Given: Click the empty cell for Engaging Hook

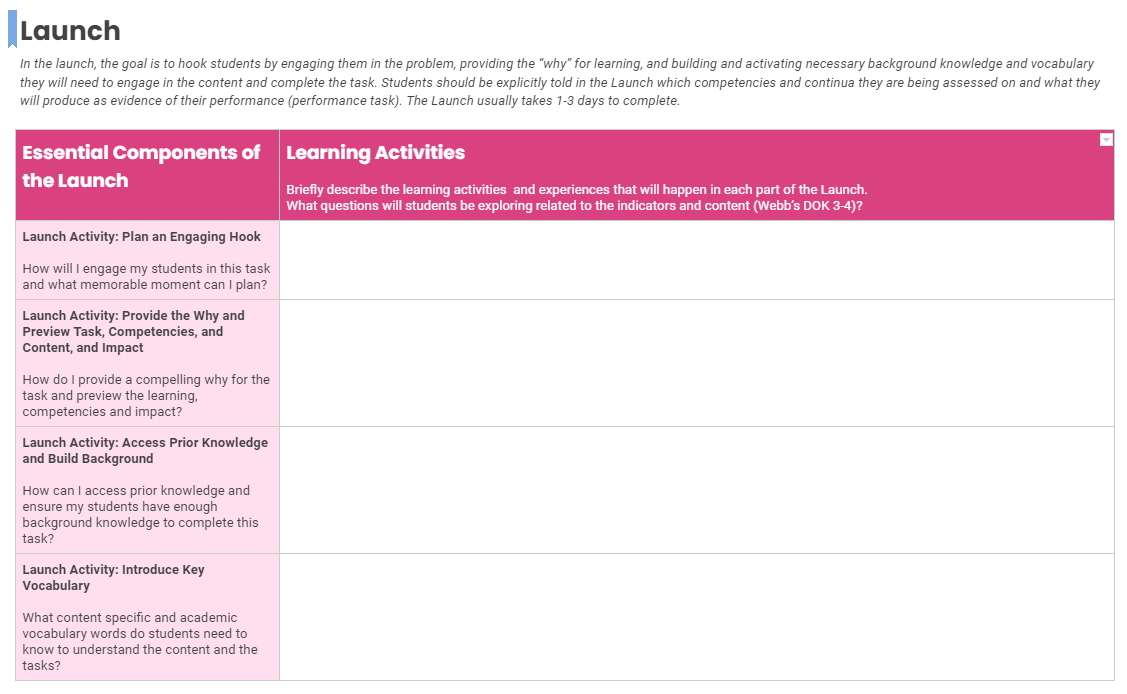Looking at the screenshot, I should pyautogui.click(x=696, y=260).
